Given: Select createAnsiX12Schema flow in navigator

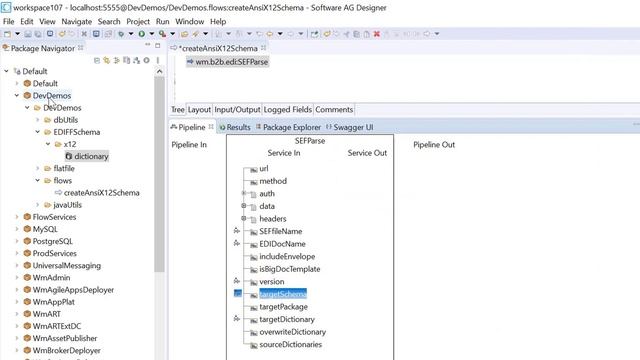Looking at the screenshot, I should (97, 193).
